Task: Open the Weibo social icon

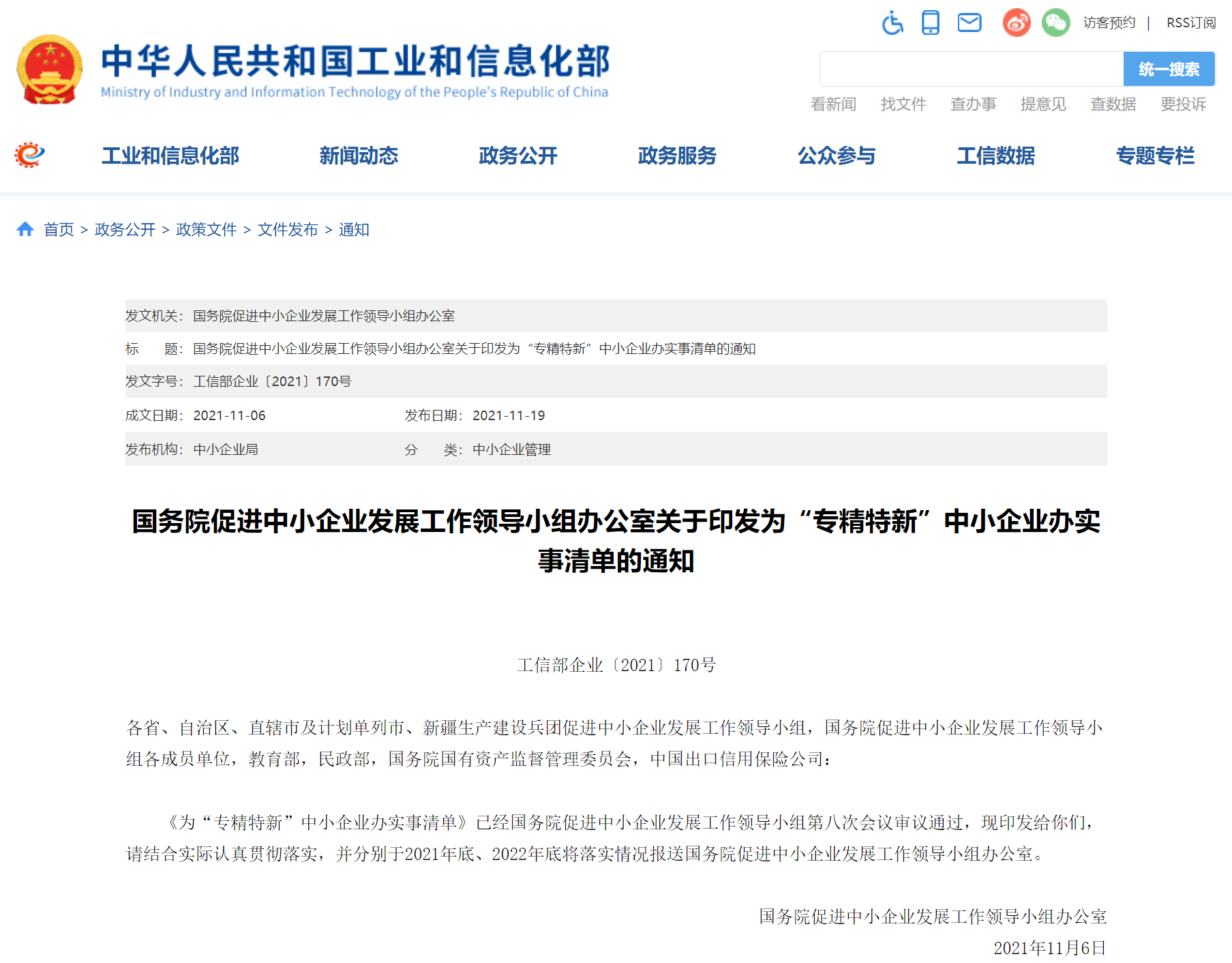Action: coord(1016,23)
